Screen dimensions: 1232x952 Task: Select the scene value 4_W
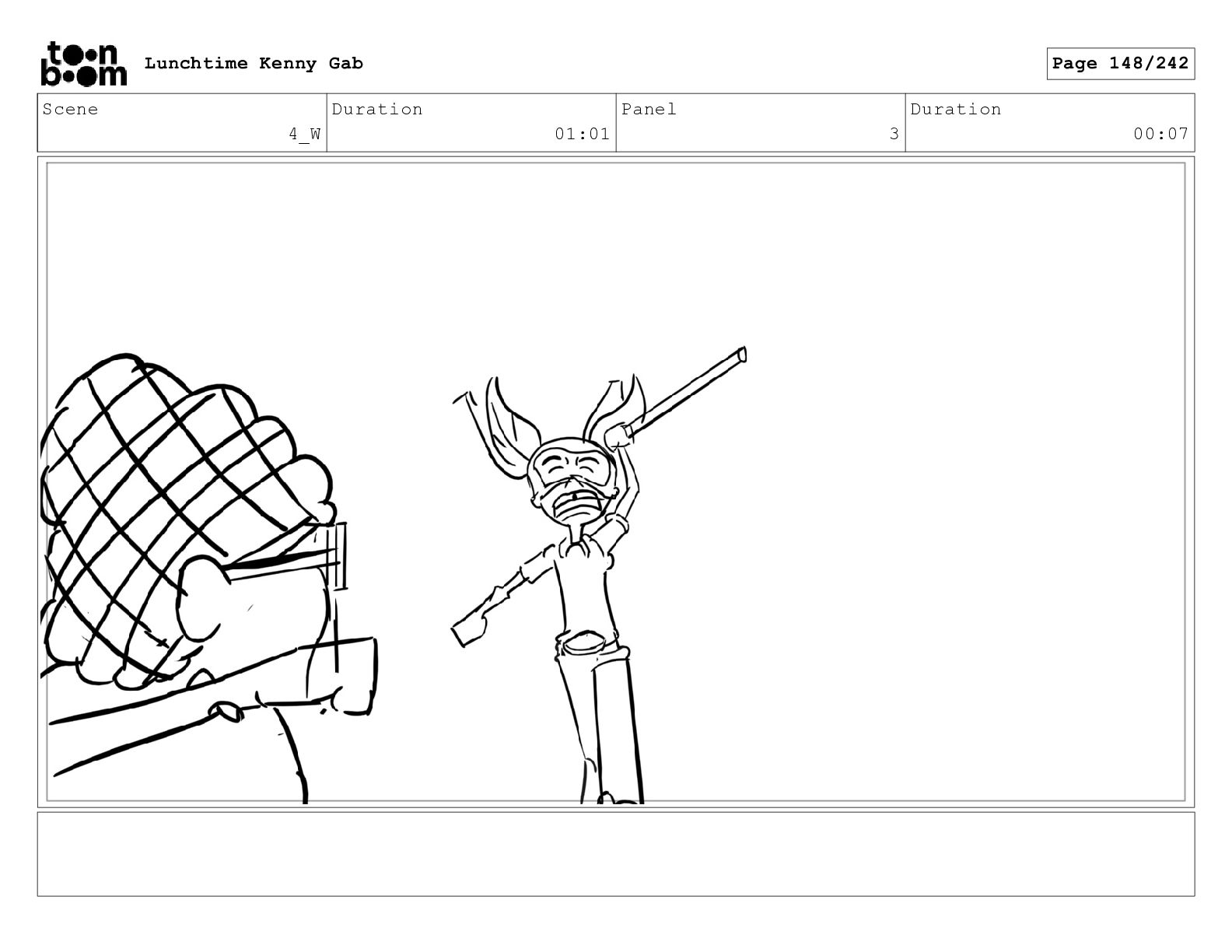point(305,134)
